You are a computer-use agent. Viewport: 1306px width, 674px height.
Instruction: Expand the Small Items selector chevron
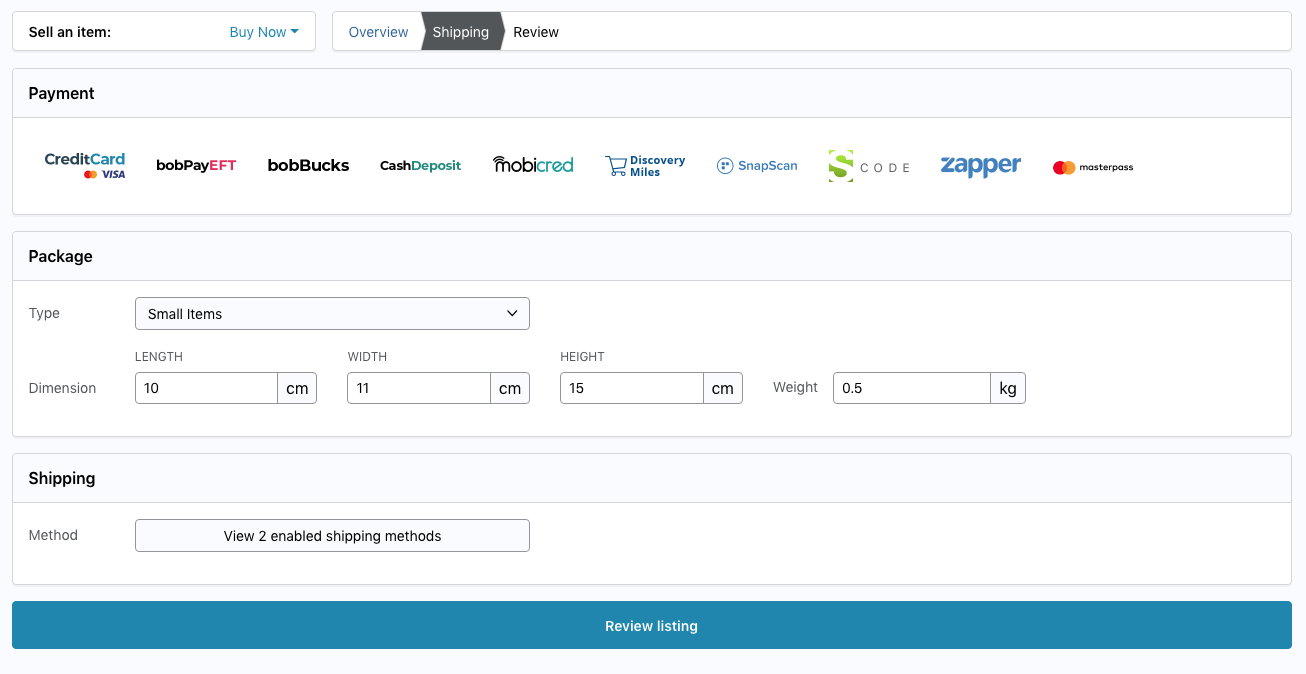(x=512, y=313)
